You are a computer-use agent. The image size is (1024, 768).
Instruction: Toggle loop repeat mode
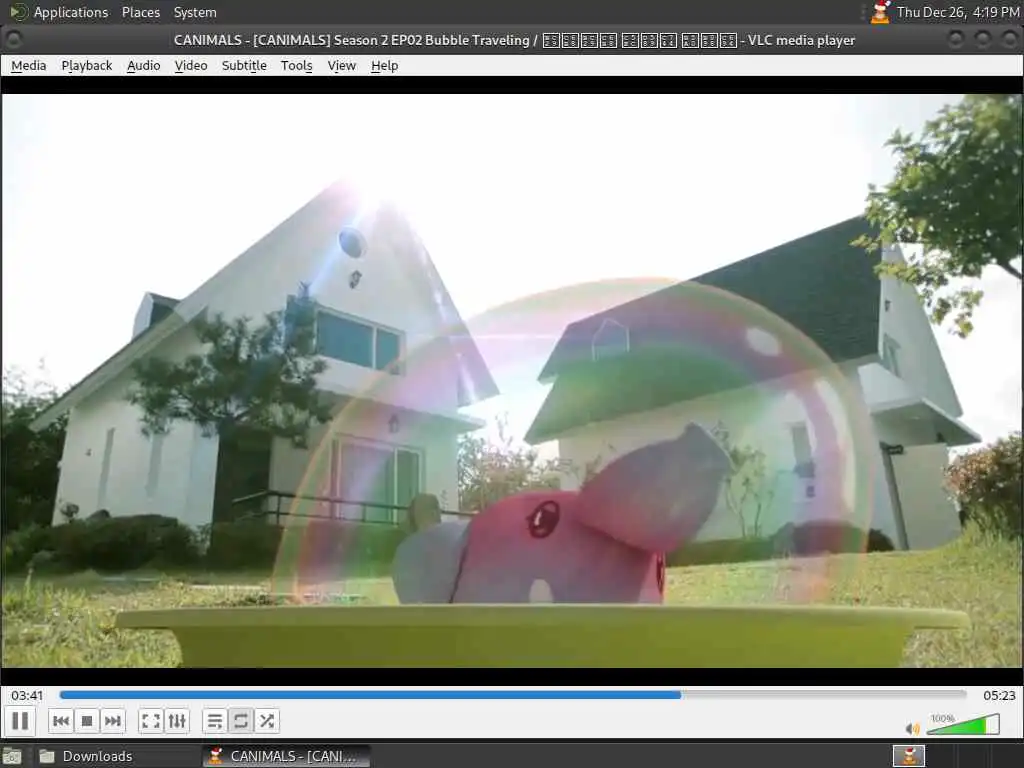[240, 721]
